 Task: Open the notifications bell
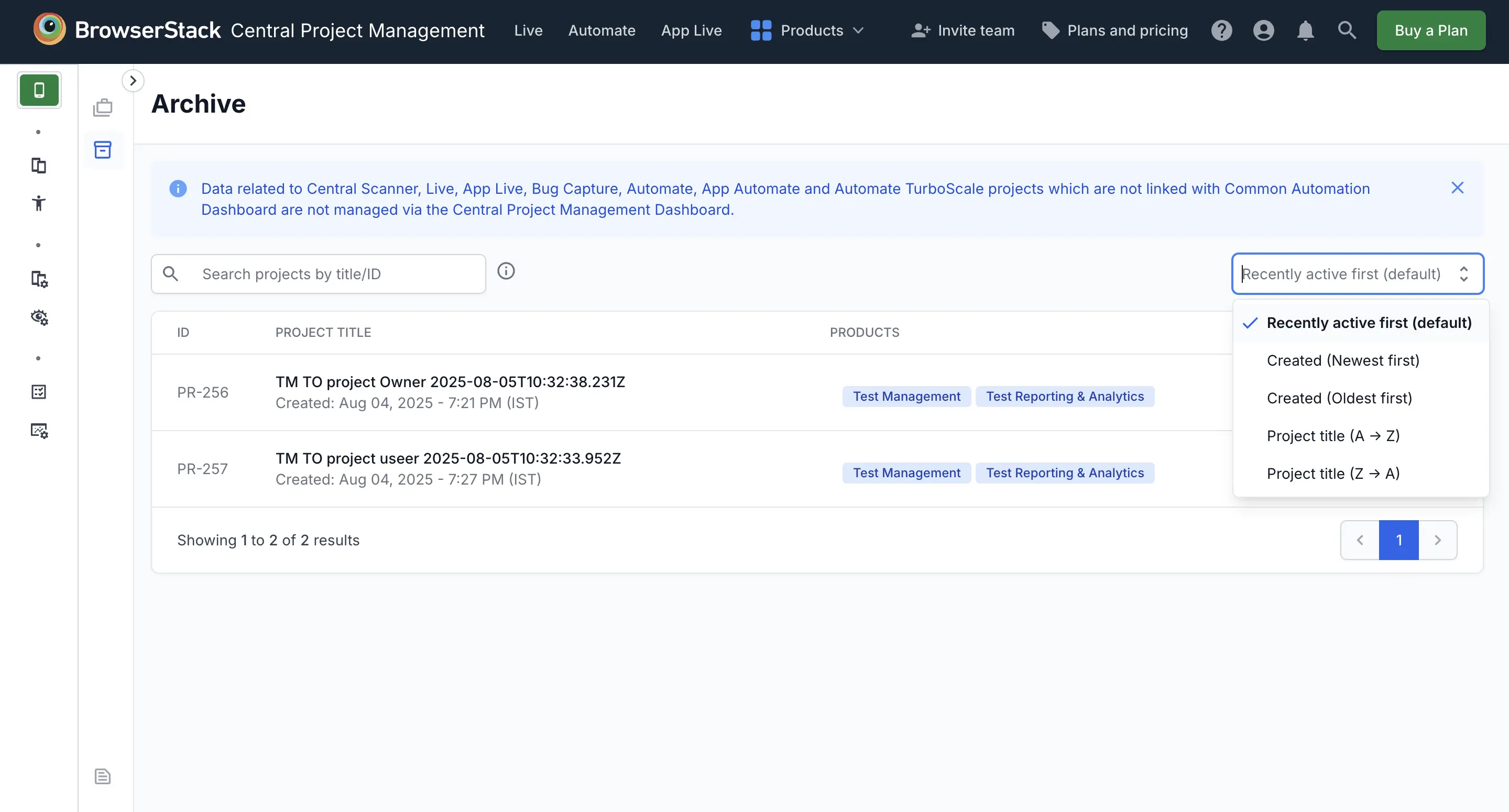point(1305,30)
